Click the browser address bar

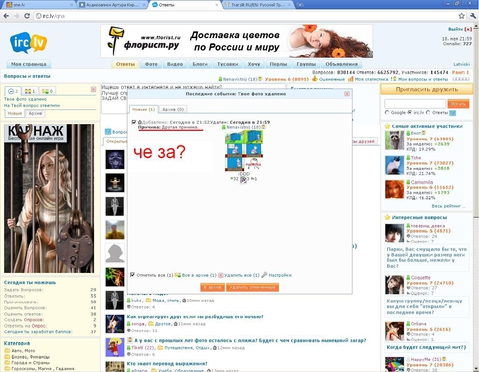[245, 16]
